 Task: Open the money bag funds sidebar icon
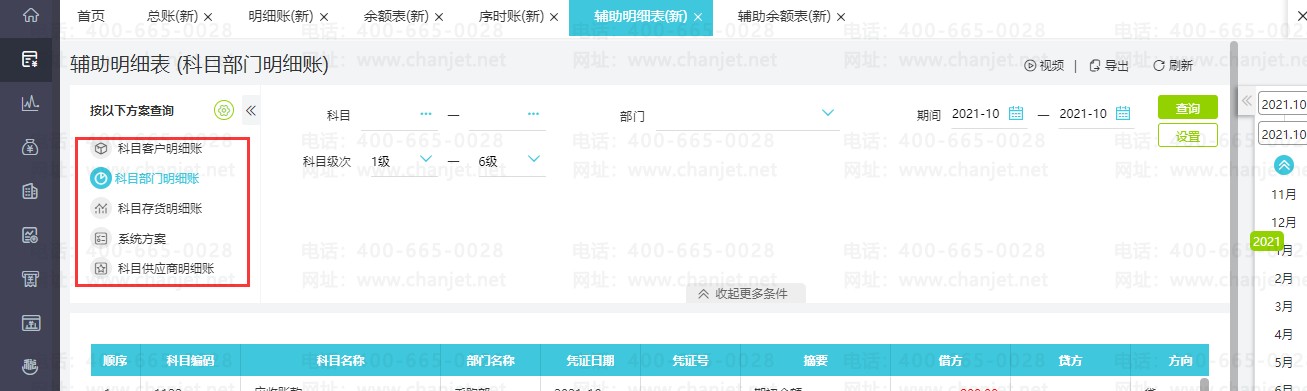30,147
